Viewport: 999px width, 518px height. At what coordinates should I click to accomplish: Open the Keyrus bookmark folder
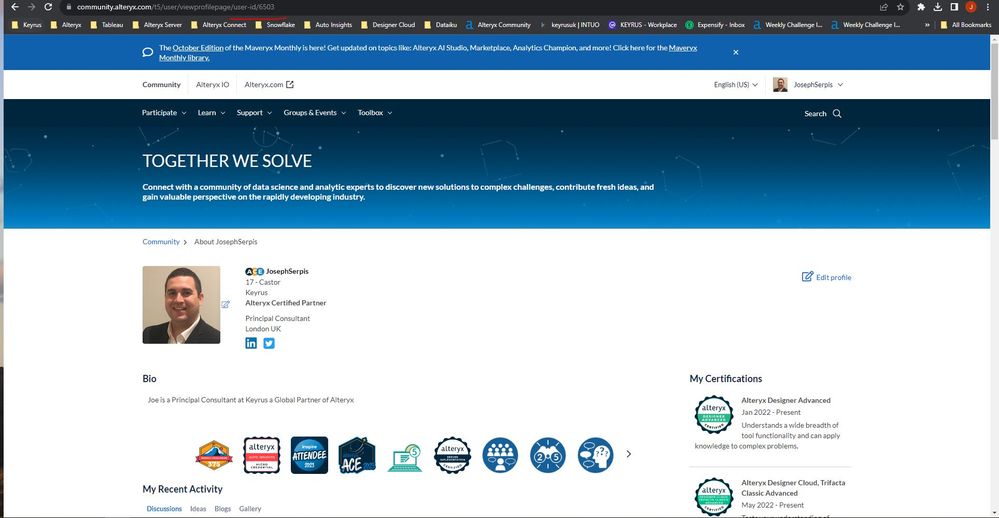[26, 25]
